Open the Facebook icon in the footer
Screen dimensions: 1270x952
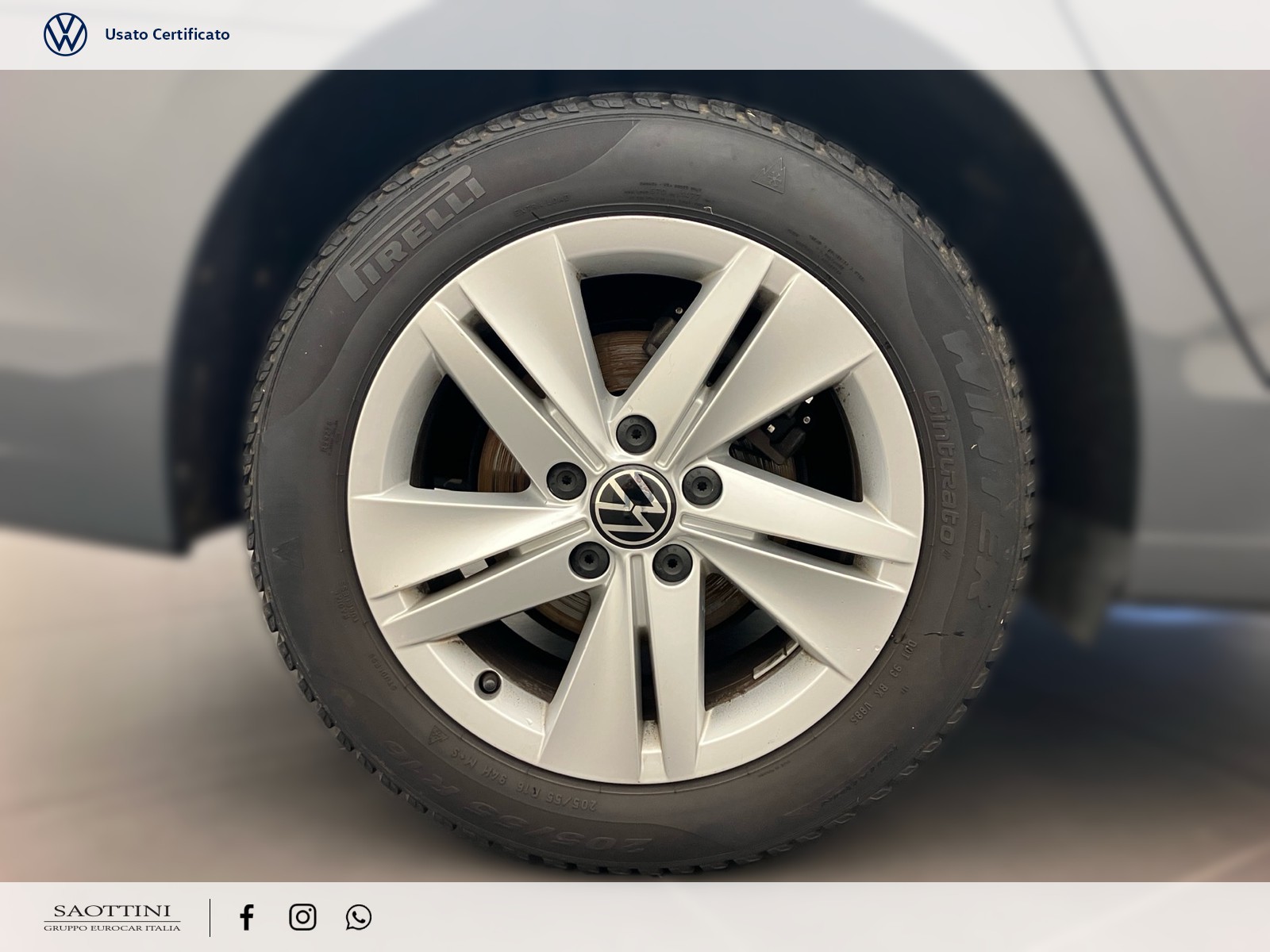(247, 917)
